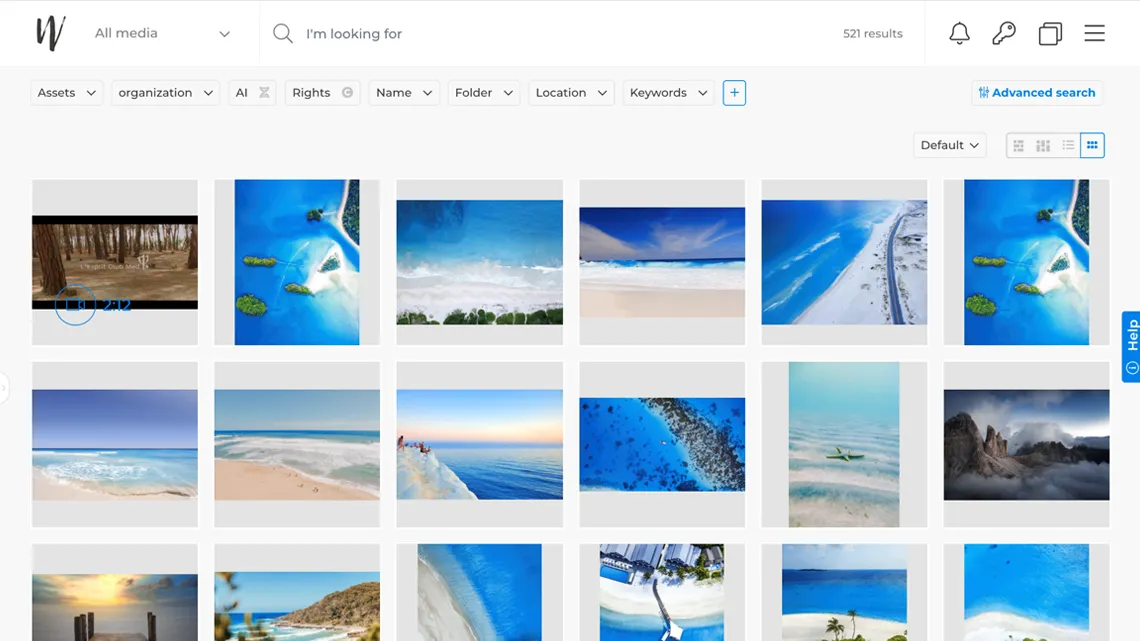Select the small grid view icon

tap(1092, 145)
